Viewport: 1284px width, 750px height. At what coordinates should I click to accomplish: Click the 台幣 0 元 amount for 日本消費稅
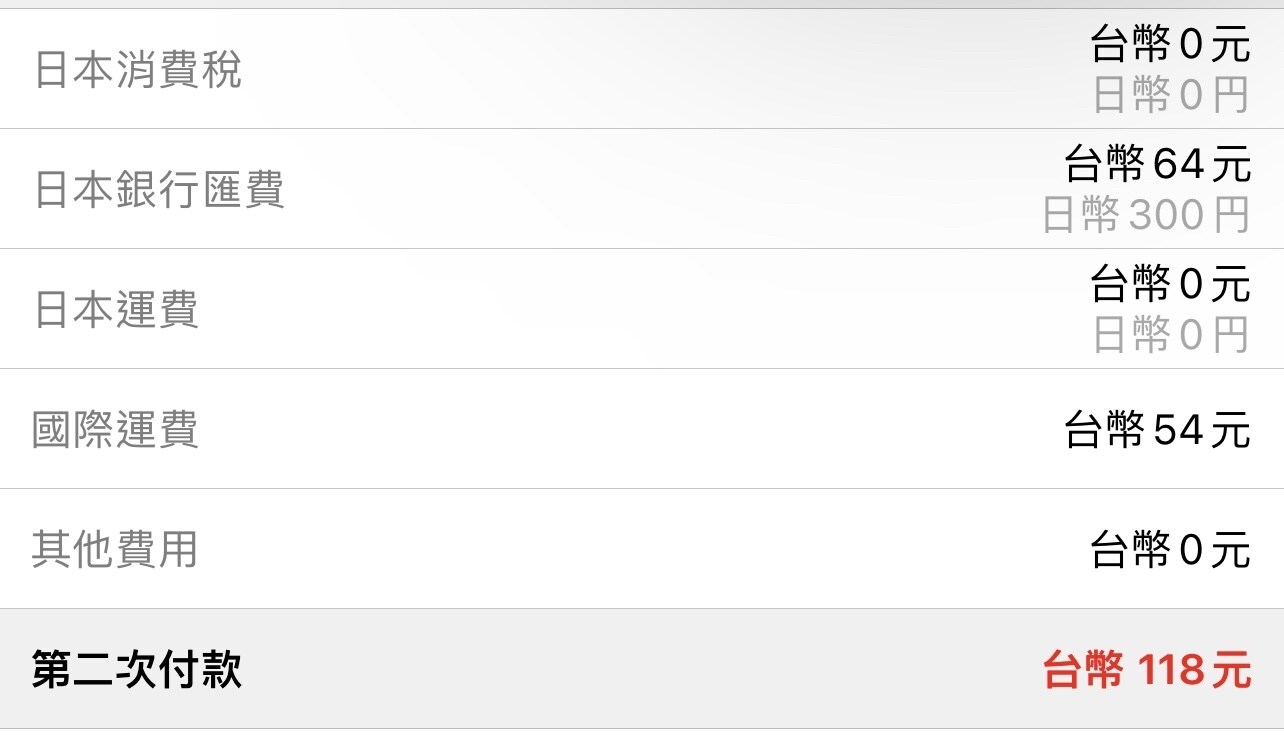pyautogui.click(x=1170, y=45)
